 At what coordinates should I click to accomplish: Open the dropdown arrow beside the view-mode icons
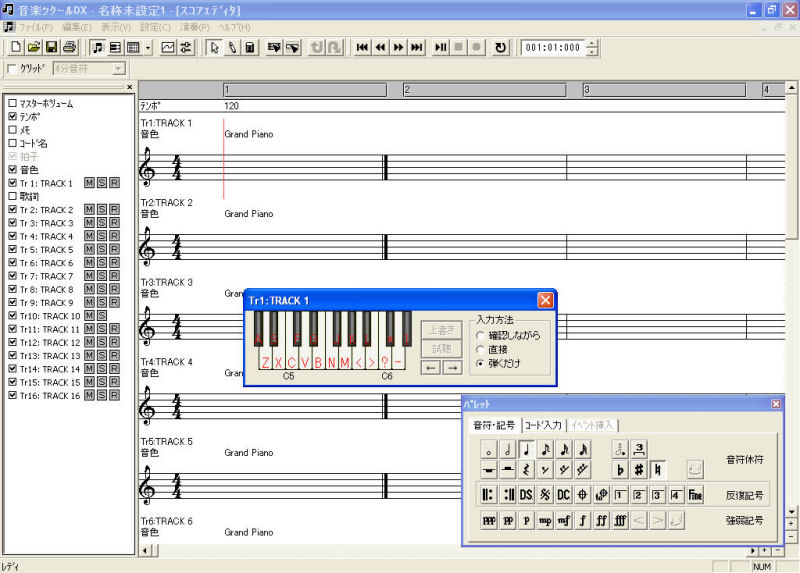[148, 47]
